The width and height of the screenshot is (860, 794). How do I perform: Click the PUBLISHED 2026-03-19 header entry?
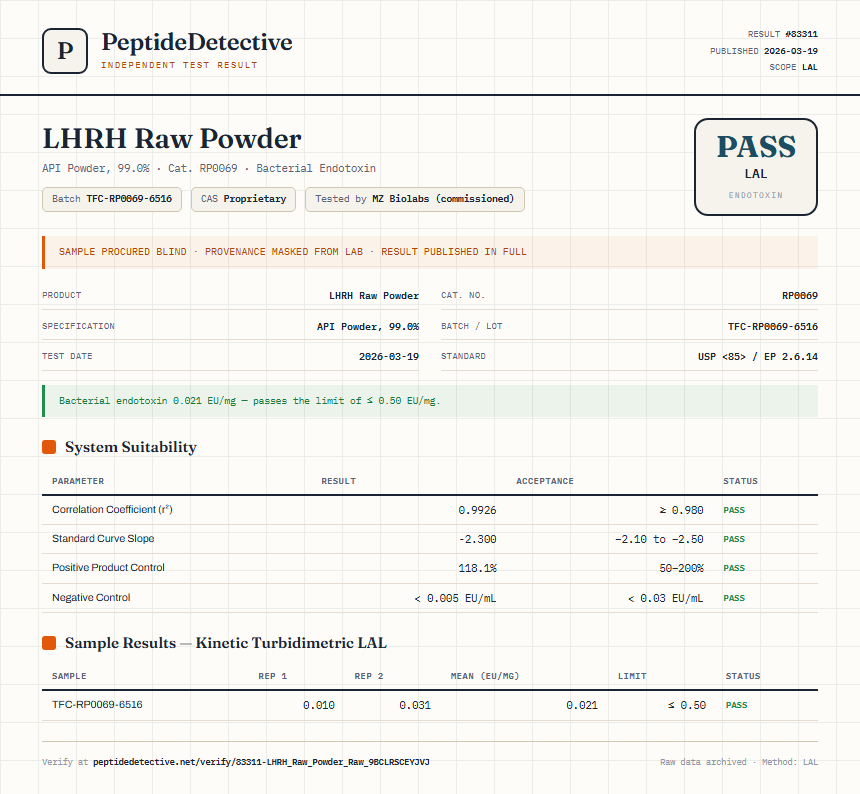point(763,51)
